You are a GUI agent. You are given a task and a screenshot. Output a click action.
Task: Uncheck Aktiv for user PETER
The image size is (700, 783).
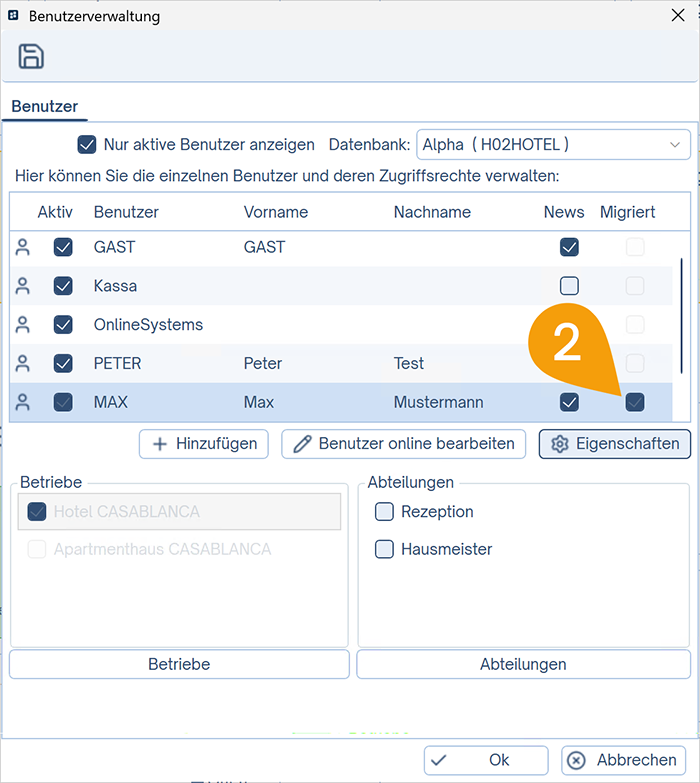(x=63, y=364)
